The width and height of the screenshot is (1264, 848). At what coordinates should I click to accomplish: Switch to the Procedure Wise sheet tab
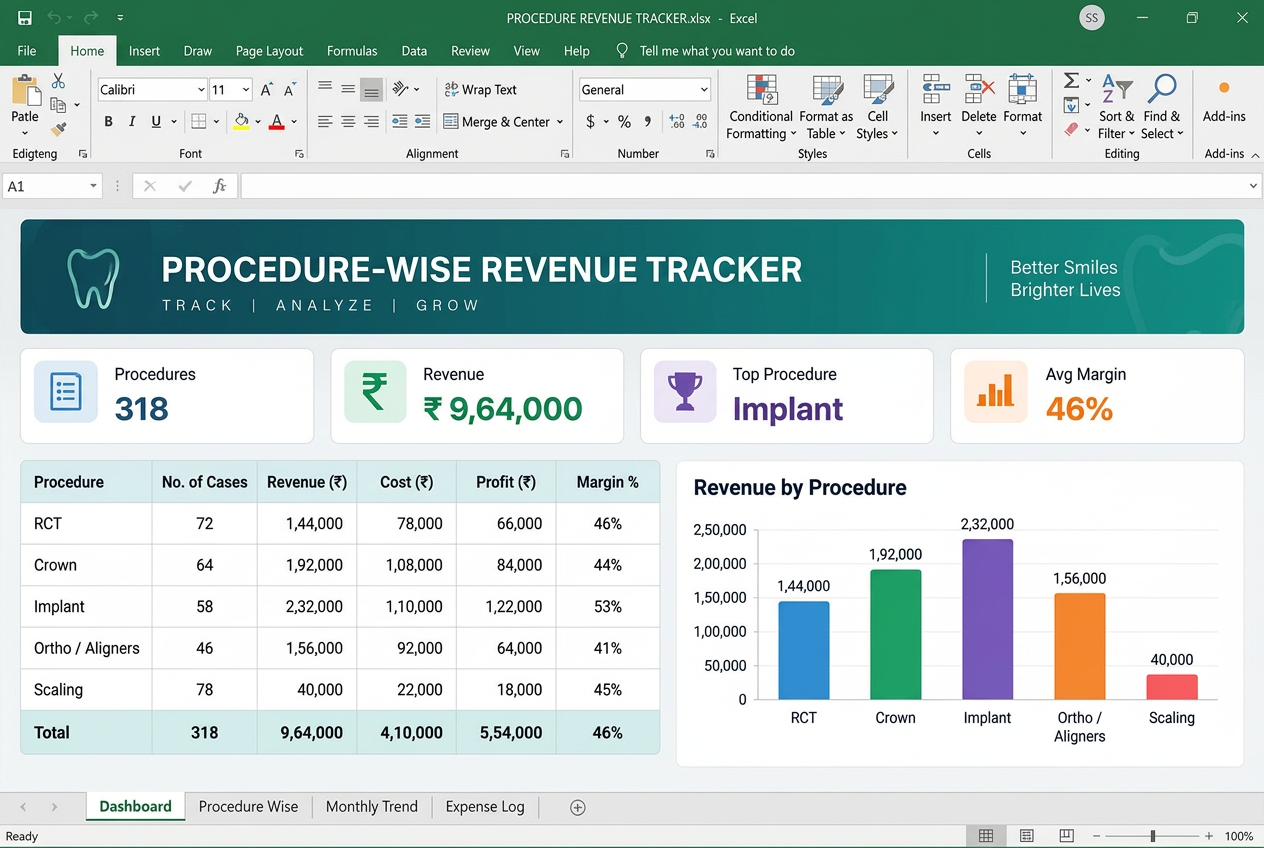(x=248, y=807)
